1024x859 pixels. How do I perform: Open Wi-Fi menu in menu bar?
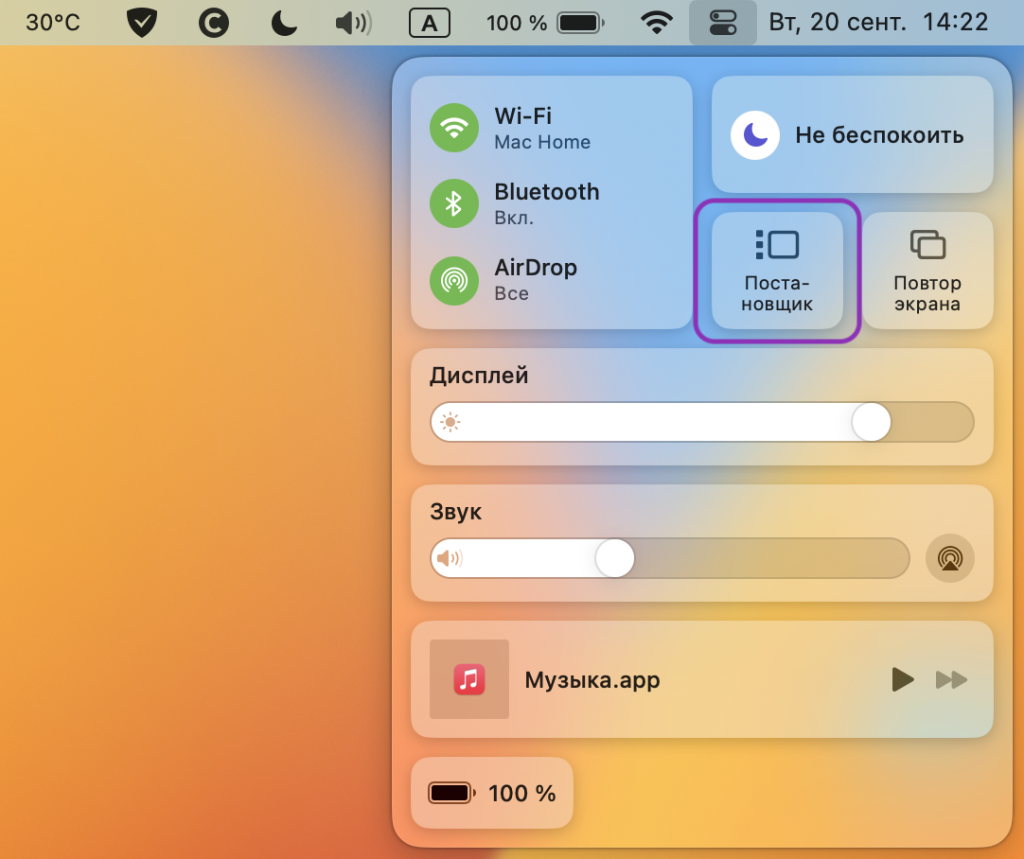656,23
